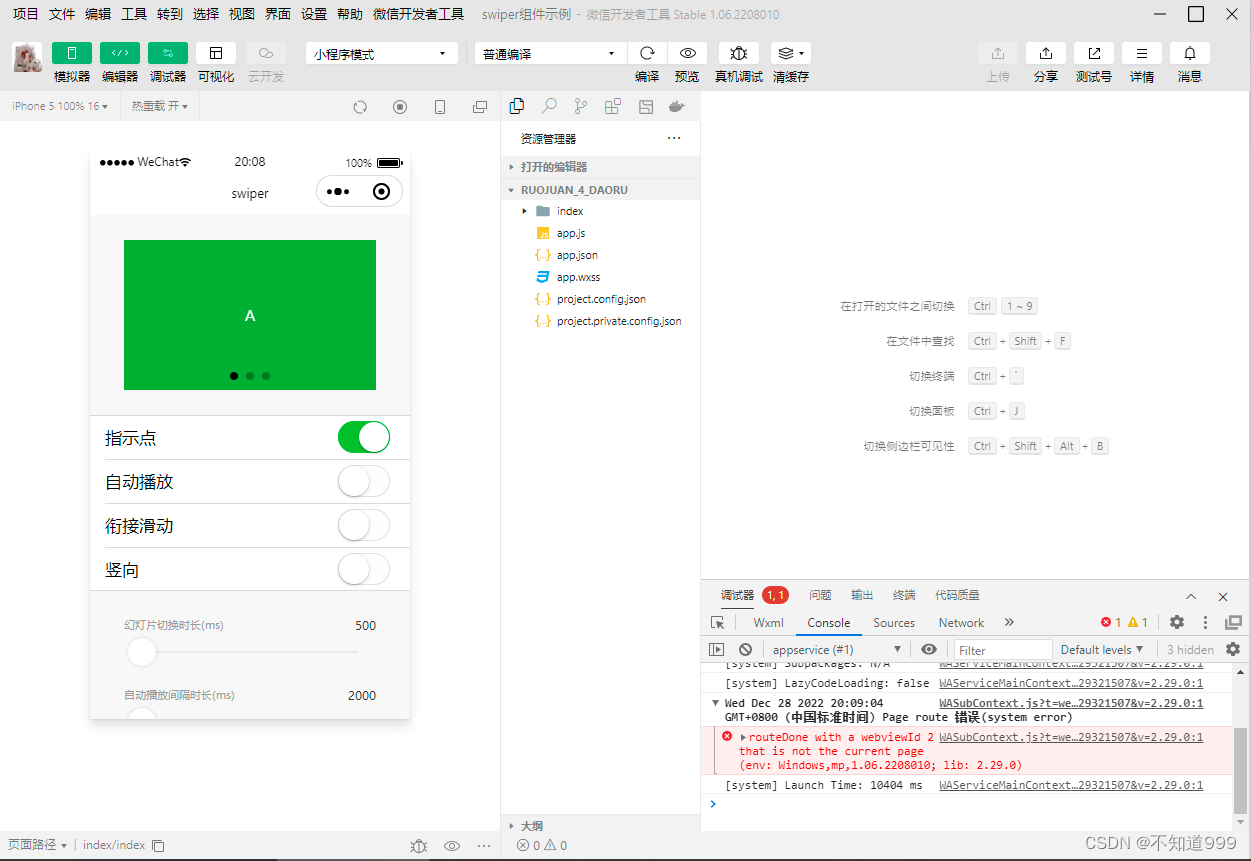Open the Source Control branch icon

[x=581, y=106]
